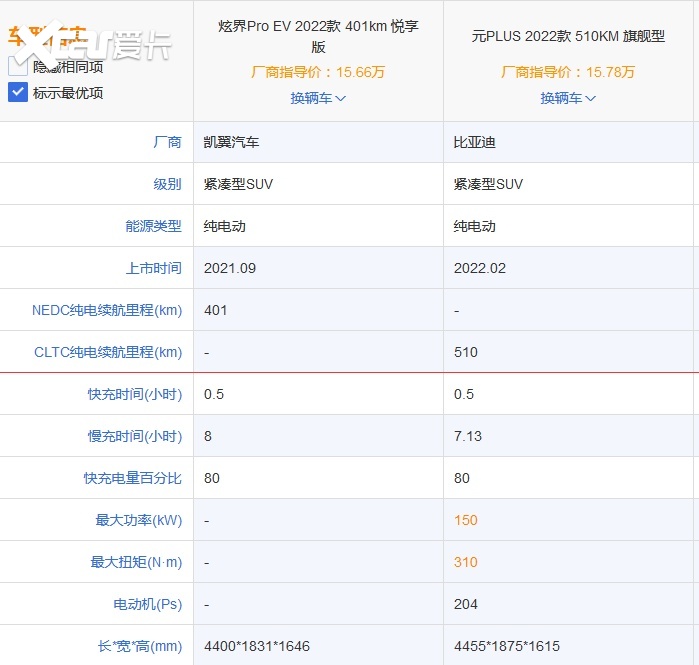Uncheck the 标示最优项 checkbox
This screenshot has width=699, height=665.
click(18, 92)
